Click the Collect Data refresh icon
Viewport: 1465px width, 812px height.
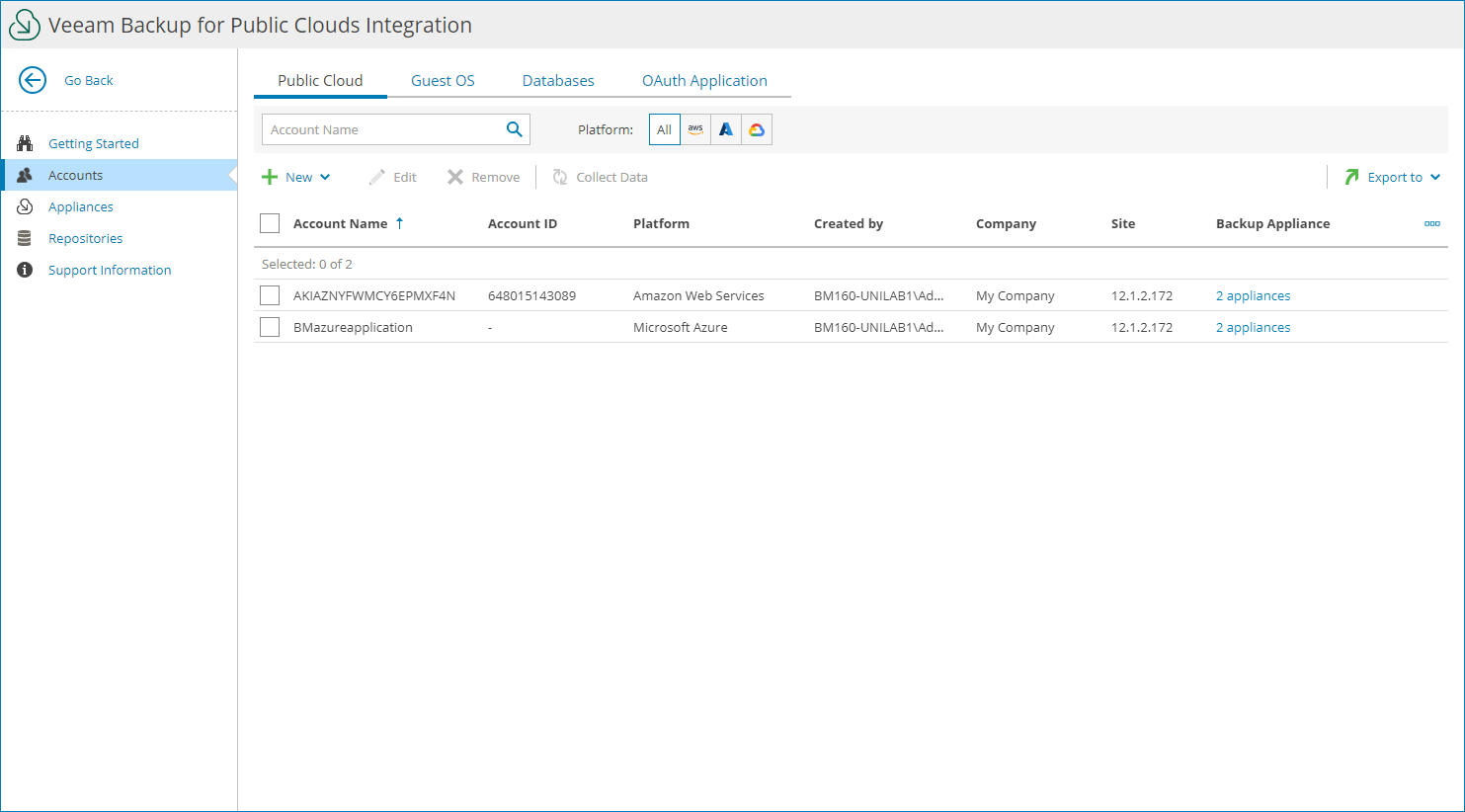pyautogui.click(x=560, y=177)
